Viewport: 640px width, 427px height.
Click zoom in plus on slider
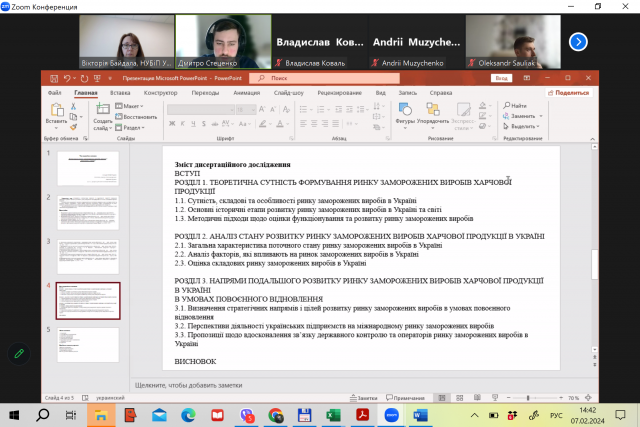(561, 398)
